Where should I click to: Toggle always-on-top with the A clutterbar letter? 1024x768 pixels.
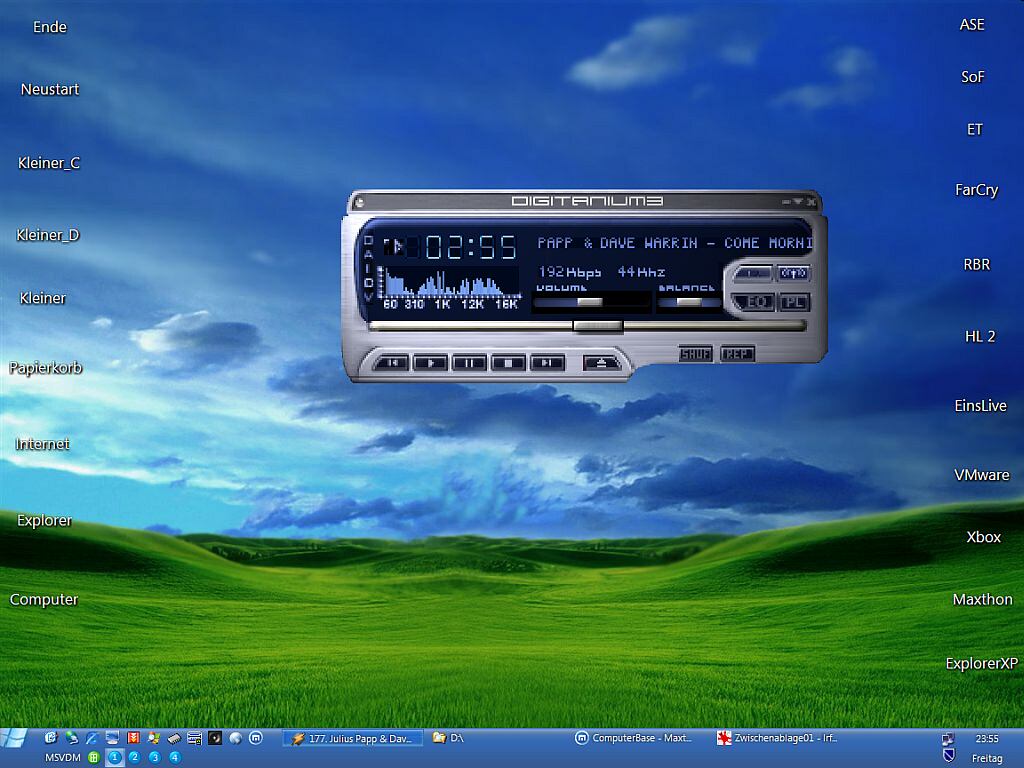(368, 254)
